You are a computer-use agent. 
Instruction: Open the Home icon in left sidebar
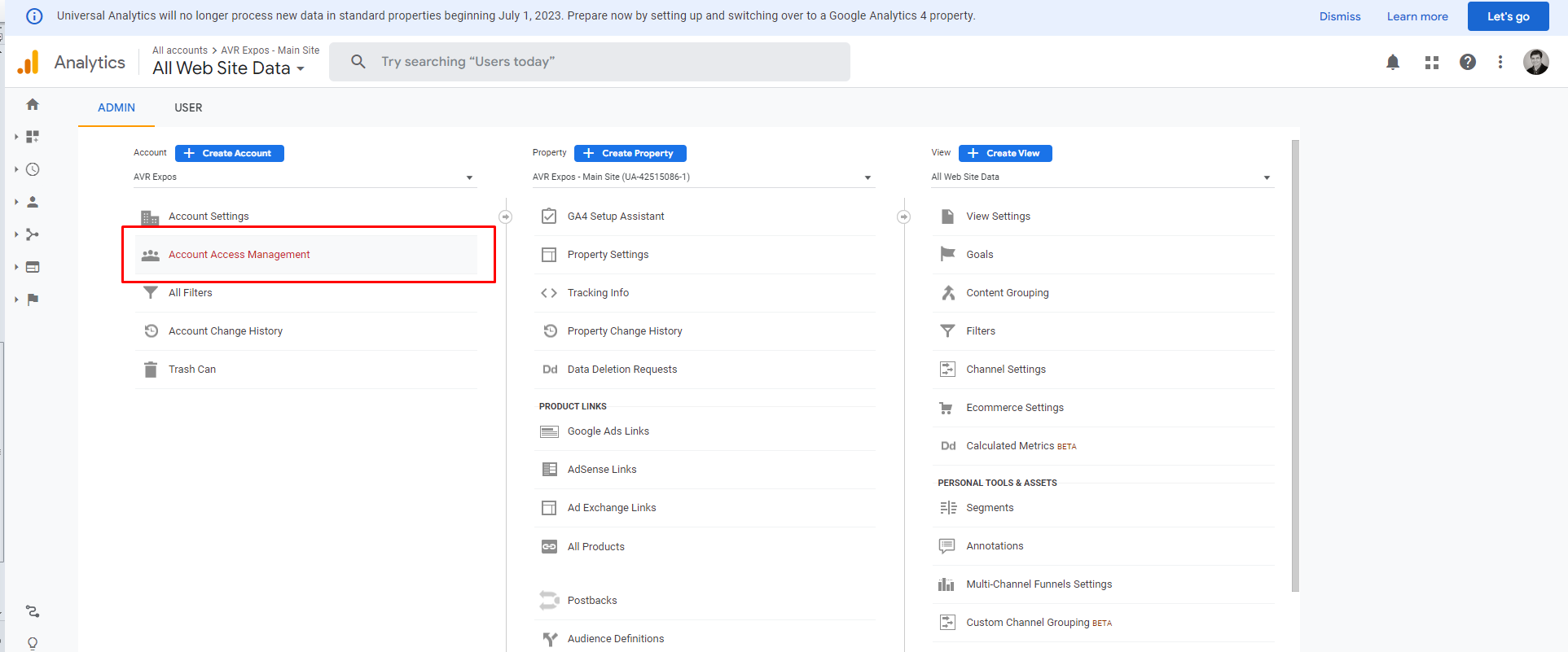pos(33,104)
